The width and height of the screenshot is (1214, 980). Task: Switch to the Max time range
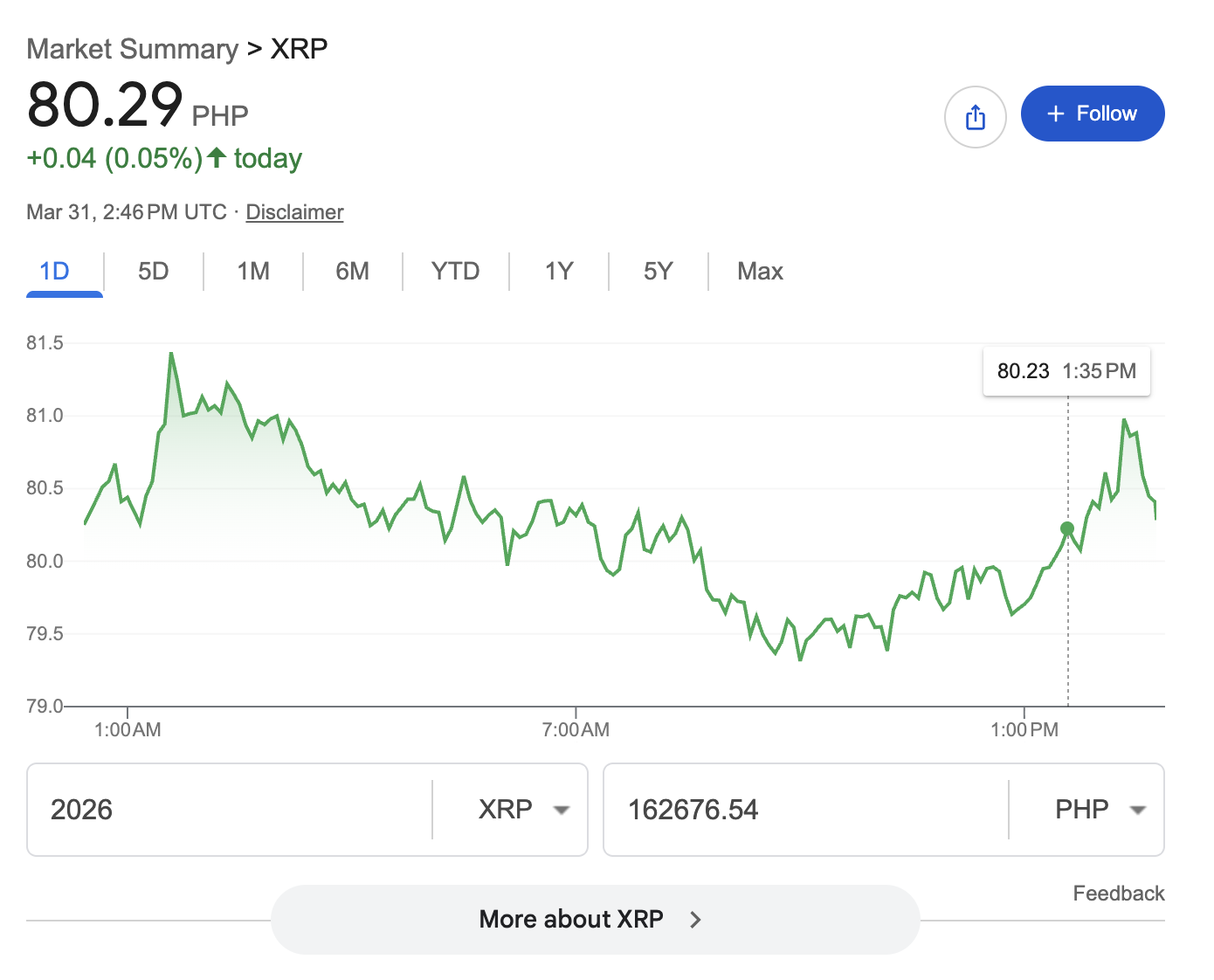[x=759, y=272]
